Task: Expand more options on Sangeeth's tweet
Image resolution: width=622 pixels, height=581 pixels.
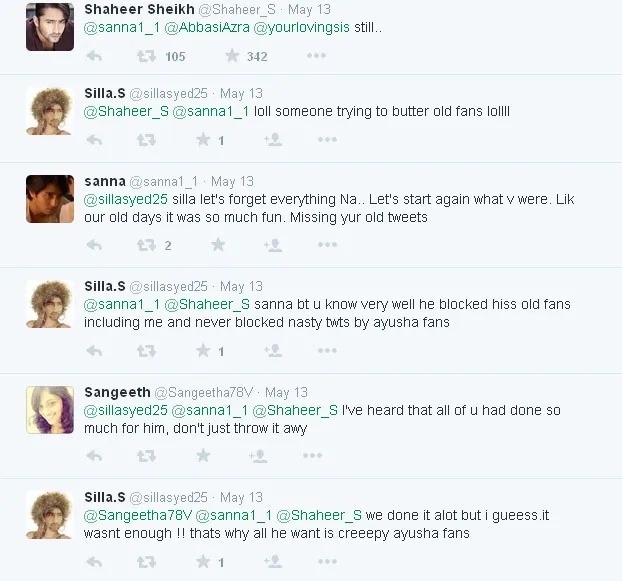Action: (x=316, y=455)
